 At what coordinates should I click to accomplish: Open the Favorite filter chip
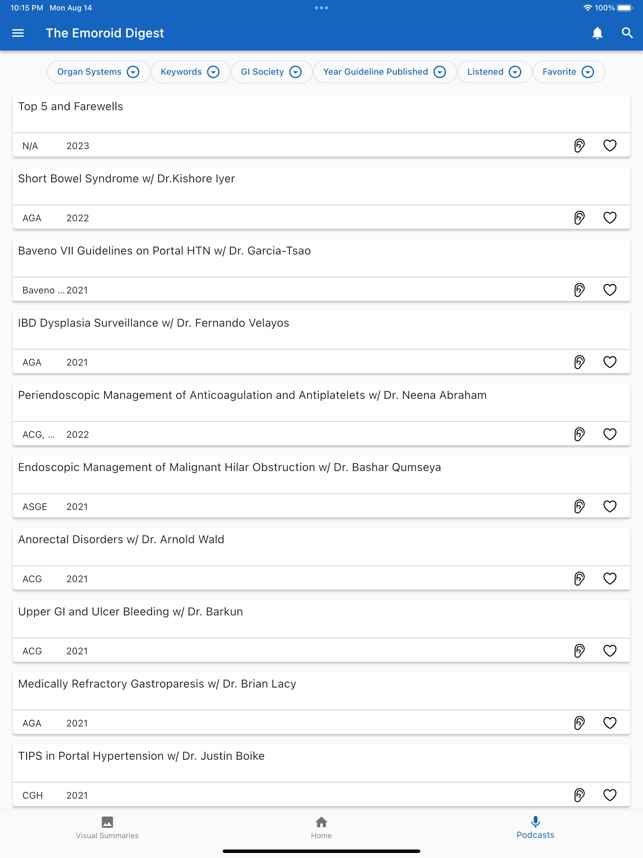tap(569, 71)
